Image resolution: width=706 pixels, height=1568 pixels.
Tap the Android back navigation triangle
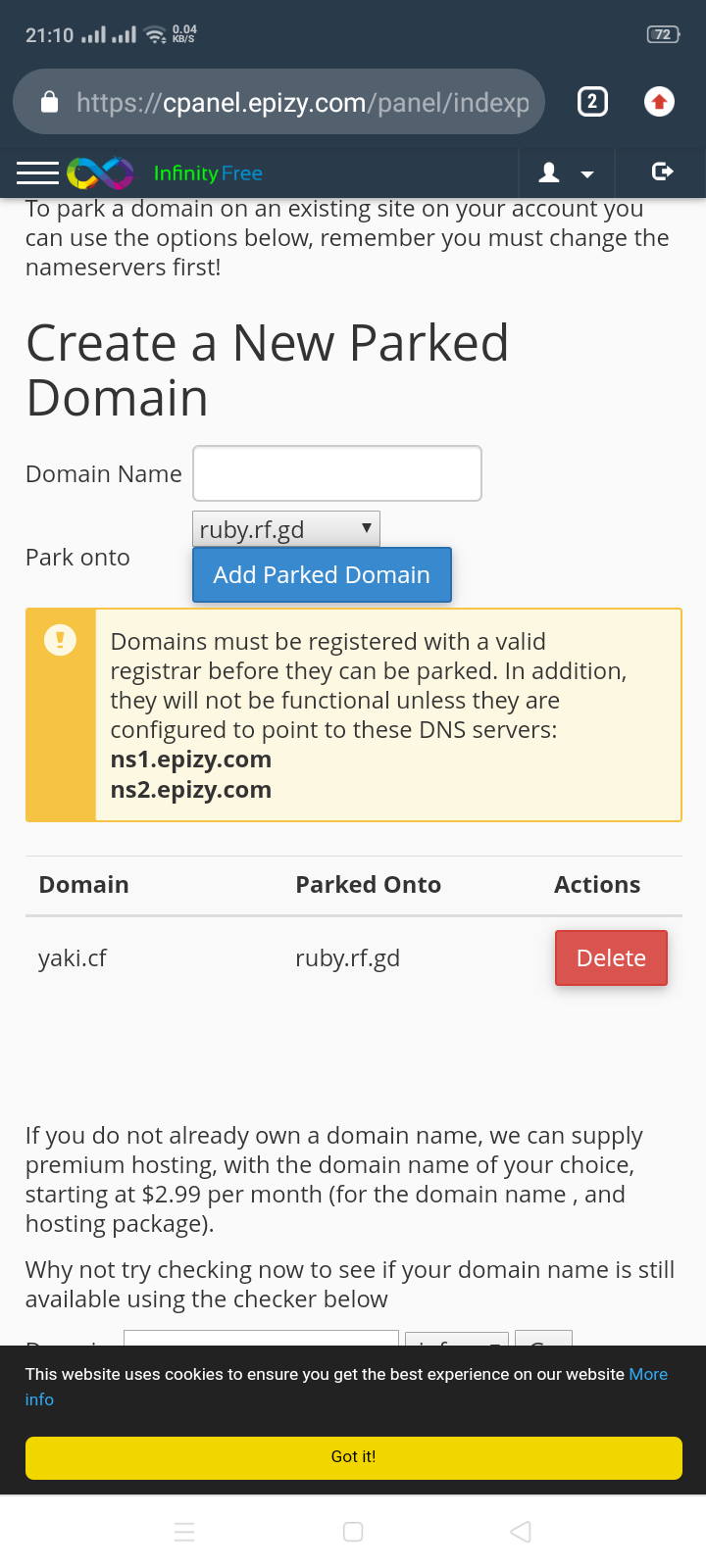pos(521,1532)
